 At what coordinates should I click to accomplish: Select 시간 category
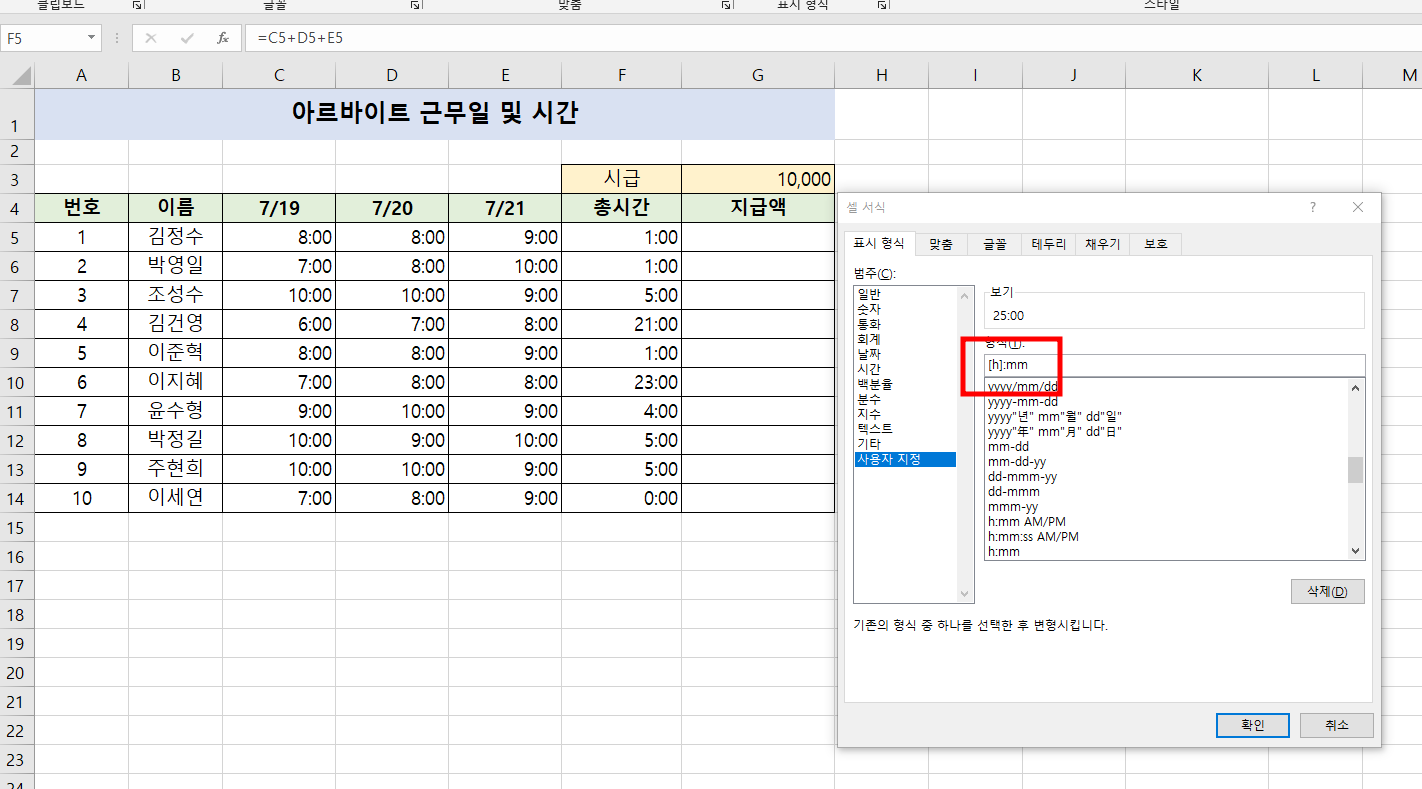click(x=905, y=369)
